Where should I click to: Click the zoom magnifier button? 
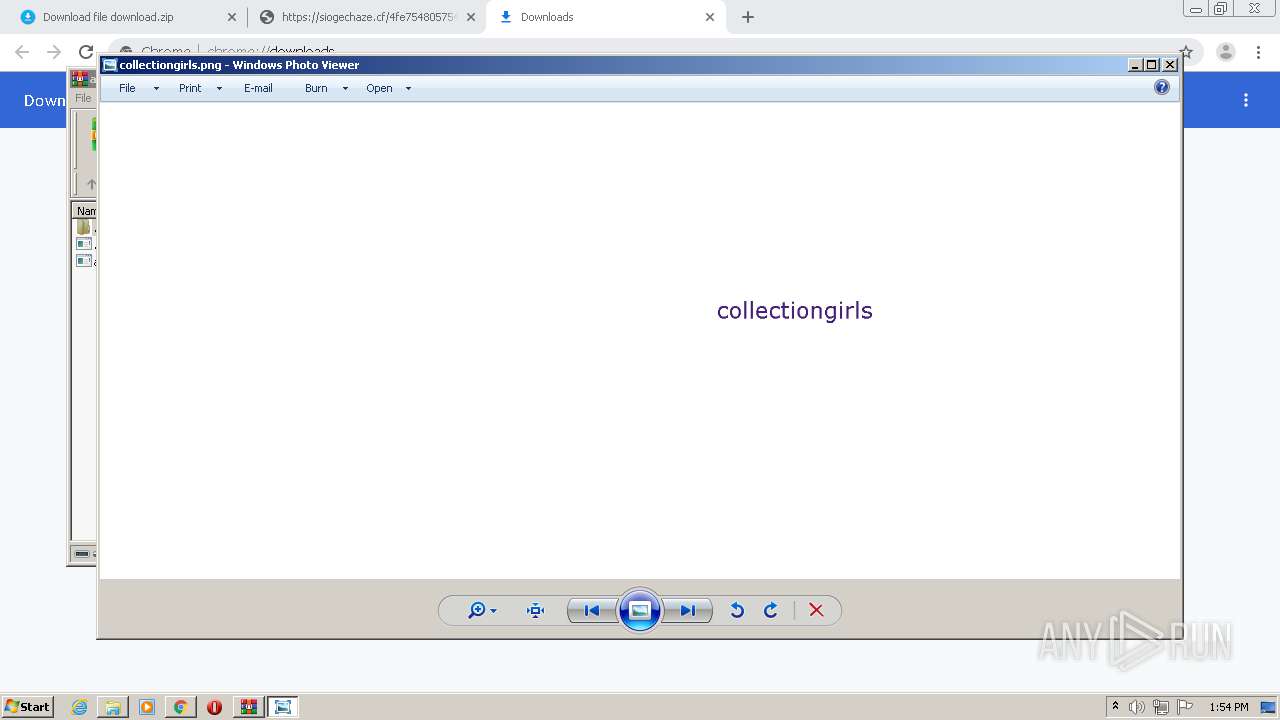click(x=476, y=610)
